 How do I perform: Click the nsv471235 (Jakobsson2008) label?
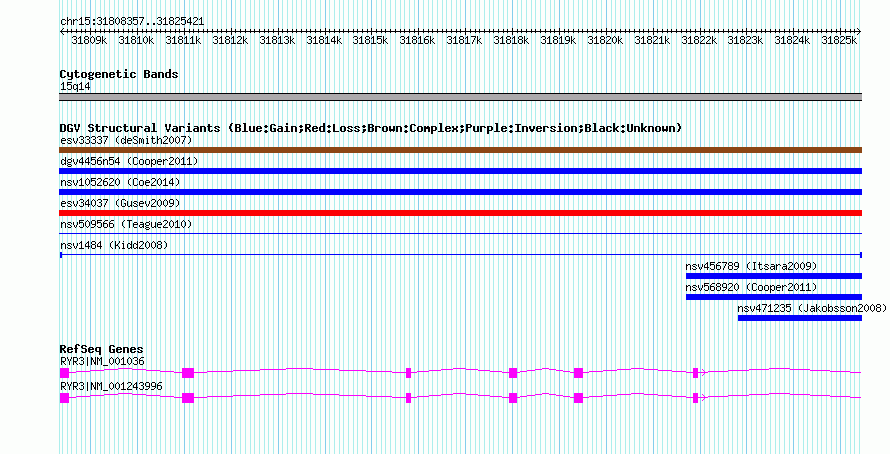812,308
